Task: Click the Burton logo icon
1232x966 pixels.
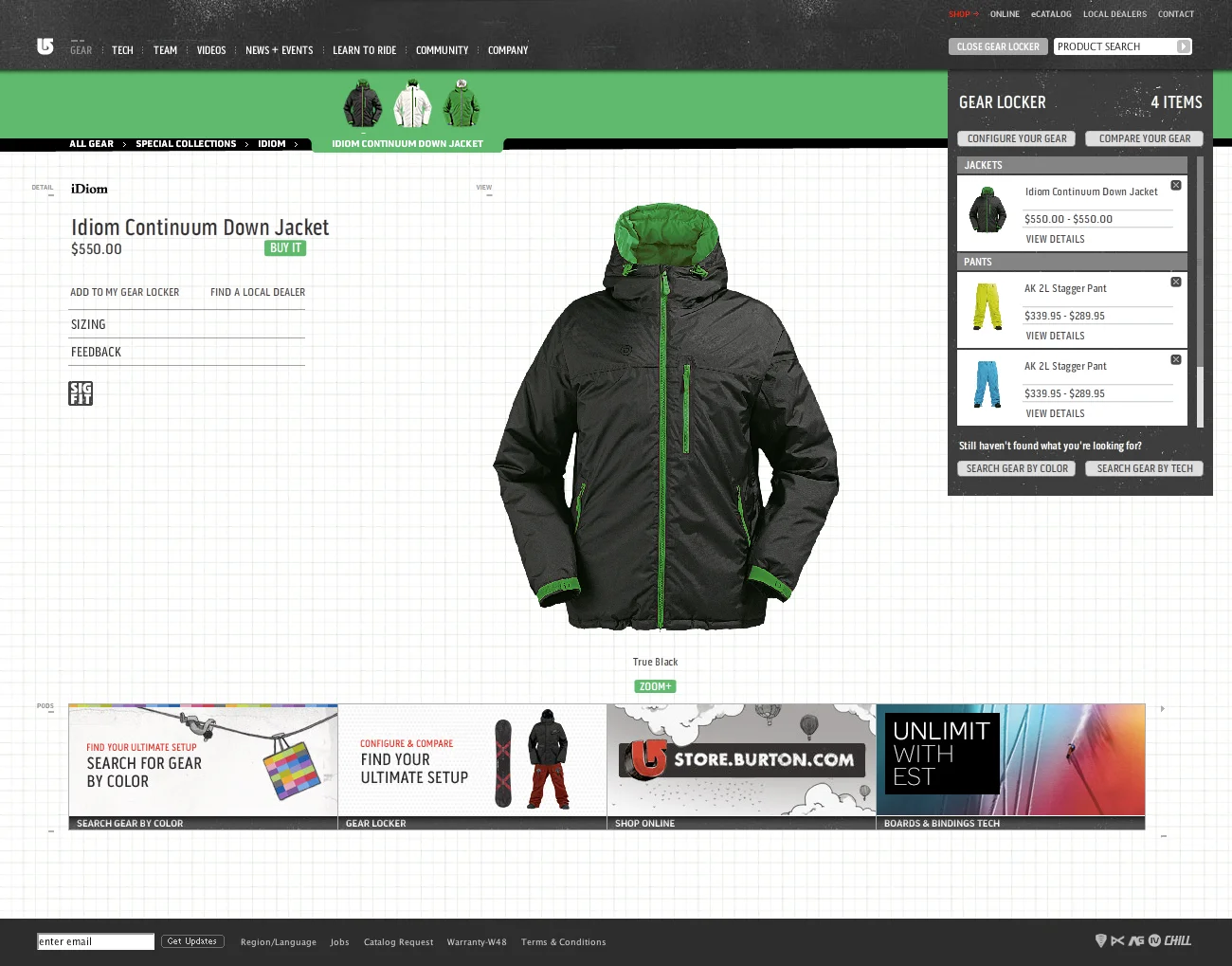Action: point(45,46)
